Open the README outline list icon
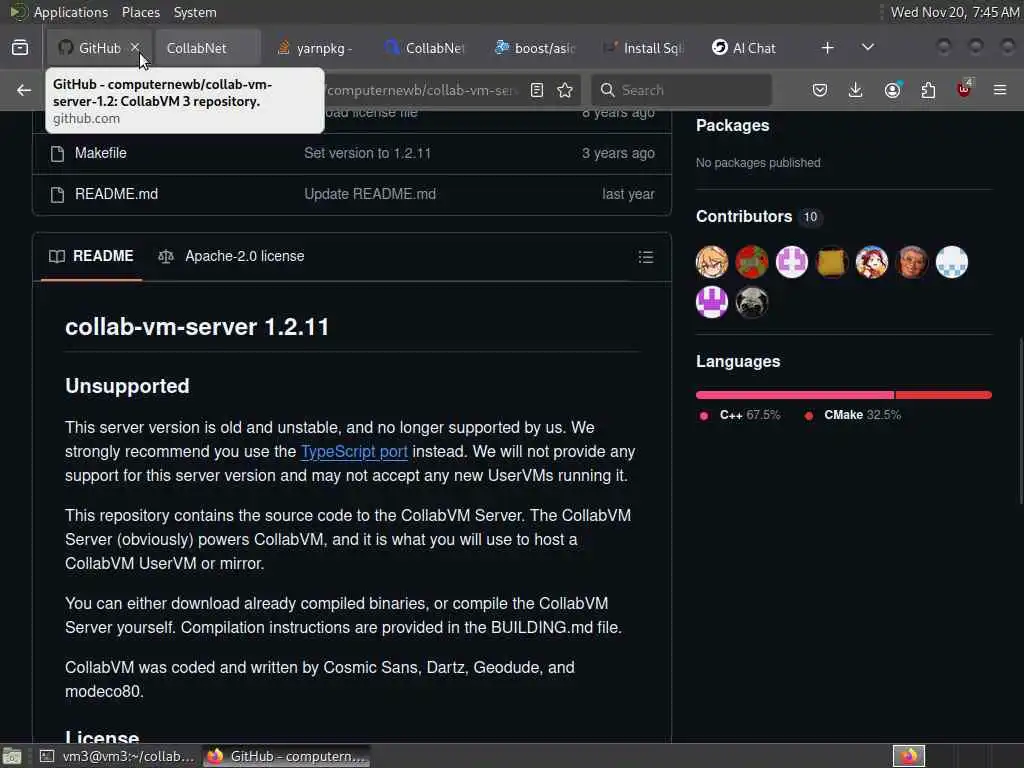The width and height of the screenshot is (1024, 768). click(x=646, y=257)
